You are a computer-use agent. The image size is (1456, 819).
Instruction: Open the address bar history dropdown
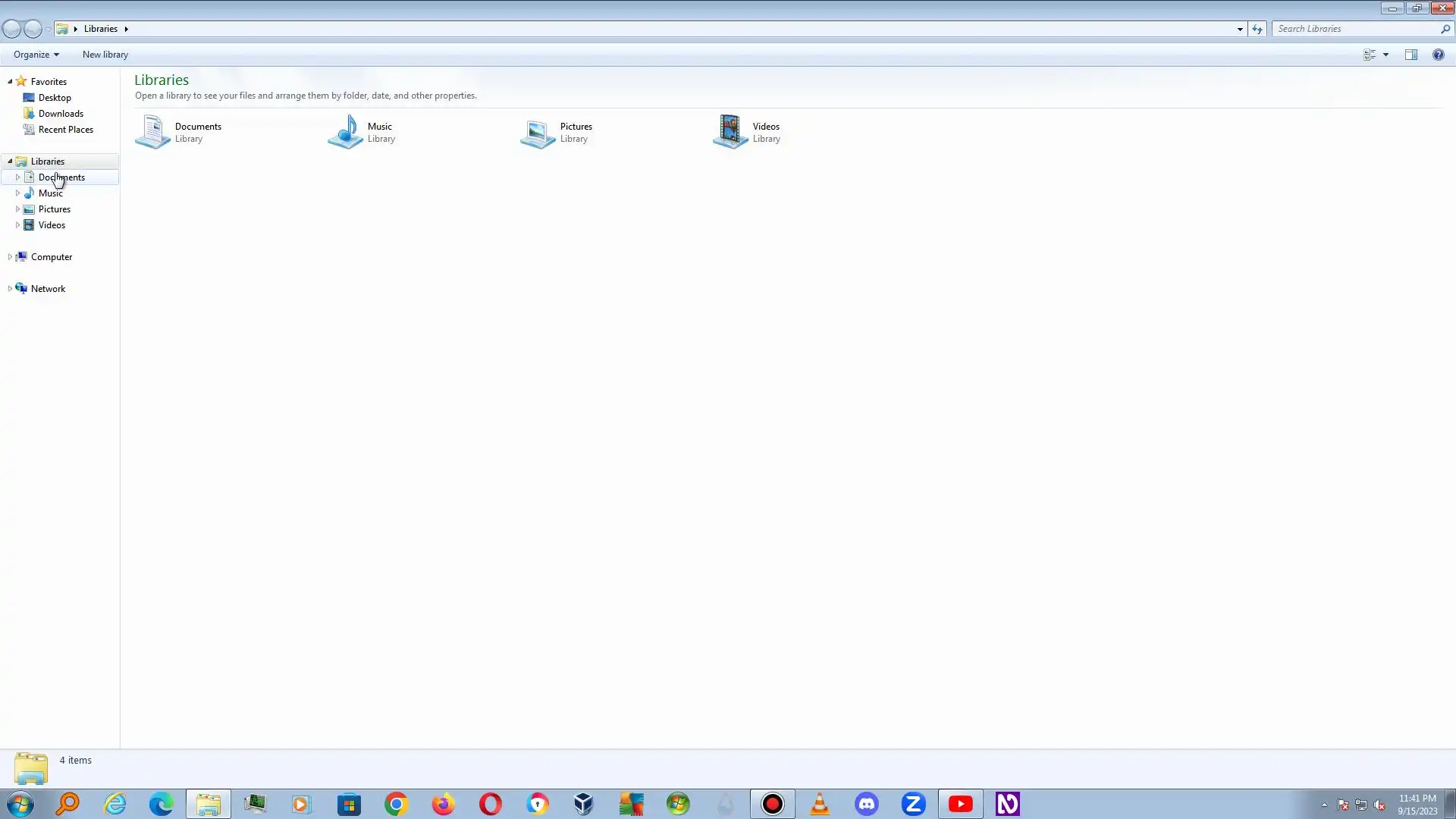coord(1240,29)
